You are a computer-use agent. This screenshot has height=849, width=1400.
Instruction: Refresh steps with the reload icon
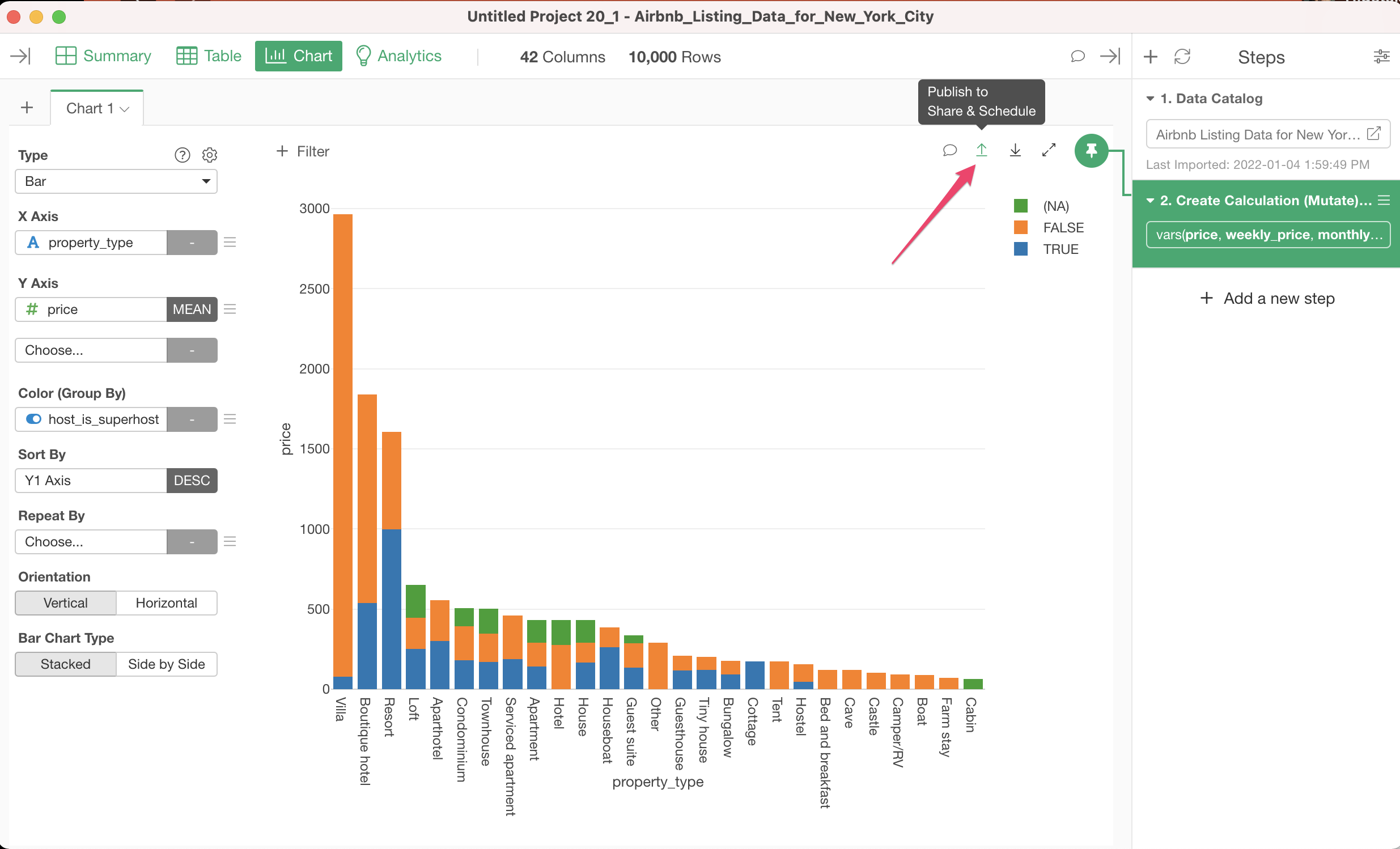coord(1182,57)
